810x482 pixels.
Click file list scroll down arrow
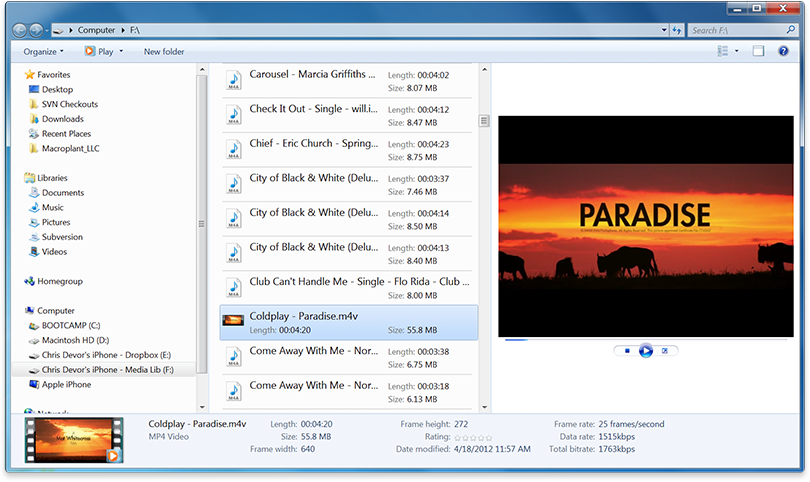[x=484, y=408]
